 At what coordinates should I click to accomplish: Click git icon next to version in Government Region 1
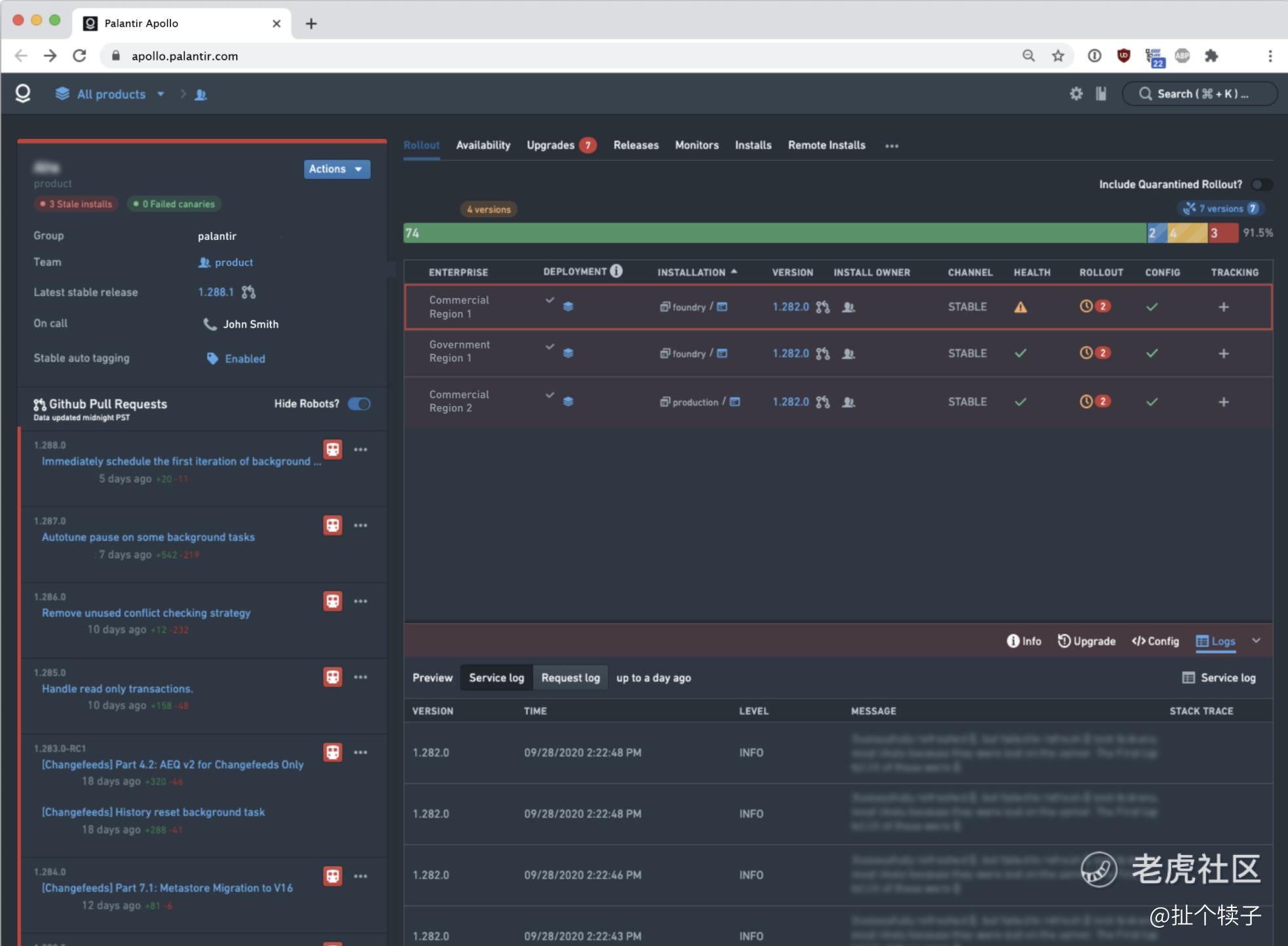pos(823,353)
